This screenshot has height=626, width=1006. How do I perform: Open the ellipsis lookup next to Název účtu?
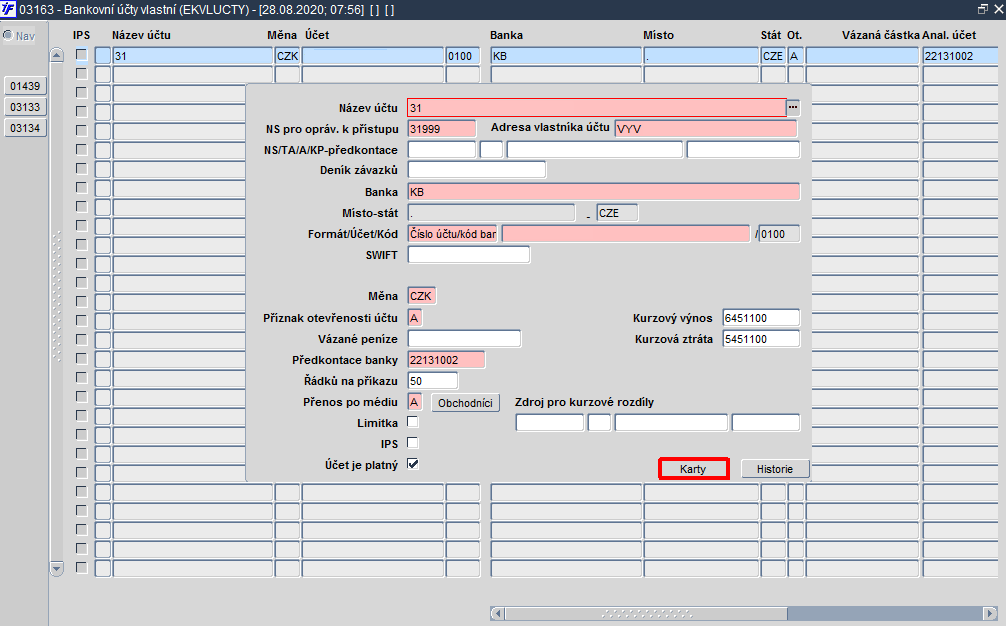793,108
